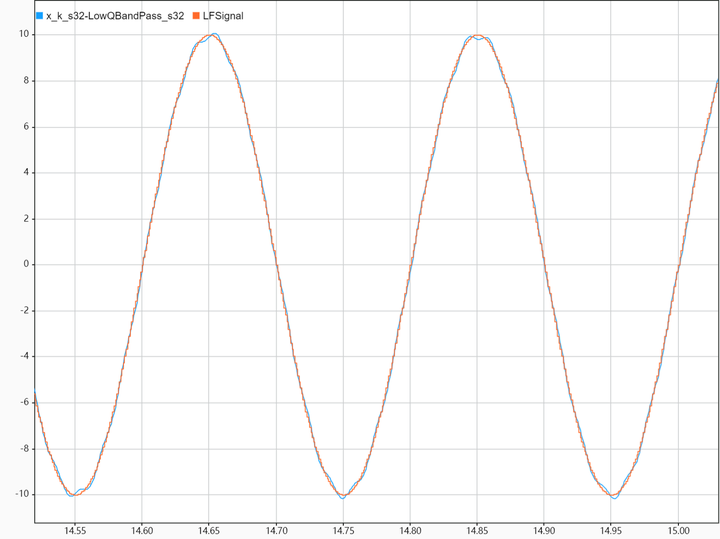Click the orange LFSignal legend swatch
The image size is (720, 539).
point(196,16)
